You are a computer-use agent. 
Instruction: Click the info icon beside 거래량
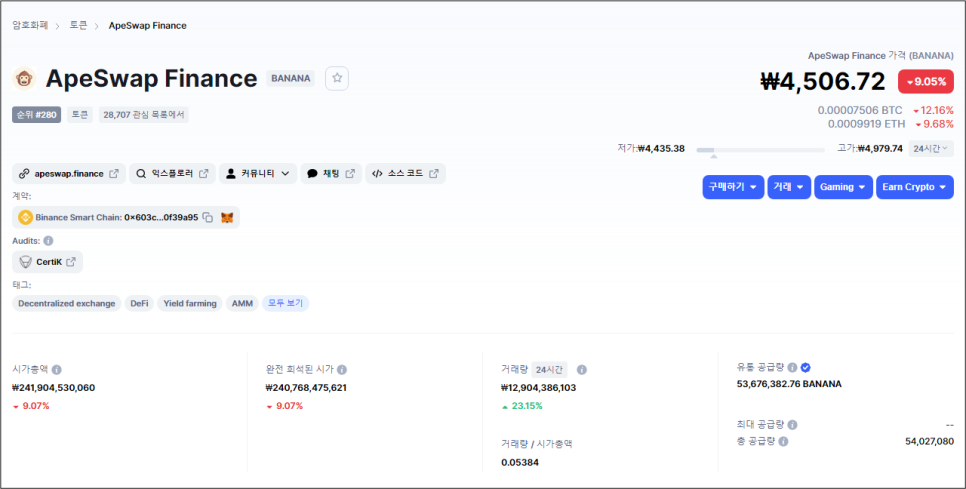point(582,370)
